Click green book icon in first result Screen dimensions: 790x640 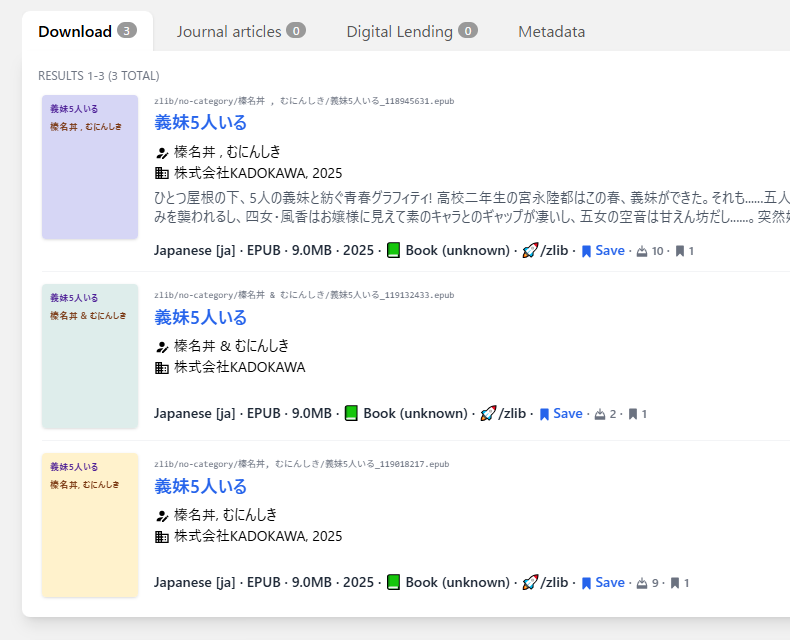click(x=393, y=250)
